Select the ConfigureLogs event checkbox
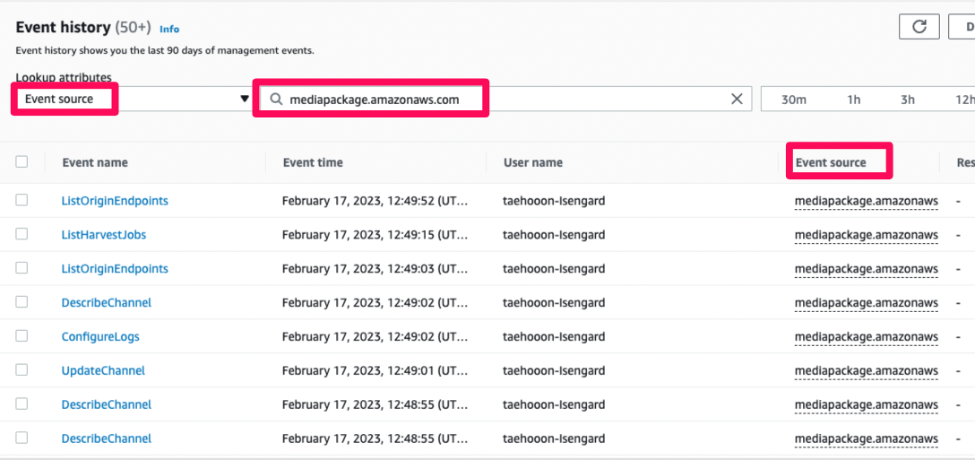 click(x=22, y=336)
